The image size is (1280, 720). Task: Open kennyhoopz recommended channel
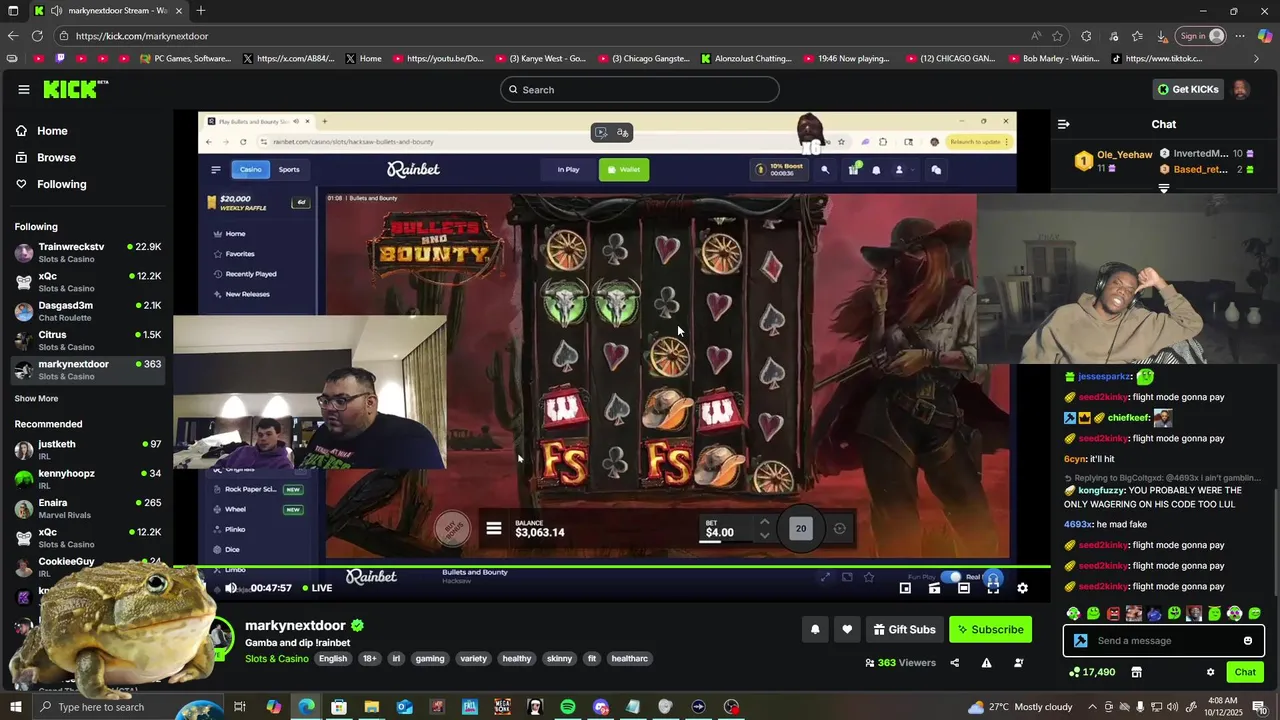click(x=88, y=479)
